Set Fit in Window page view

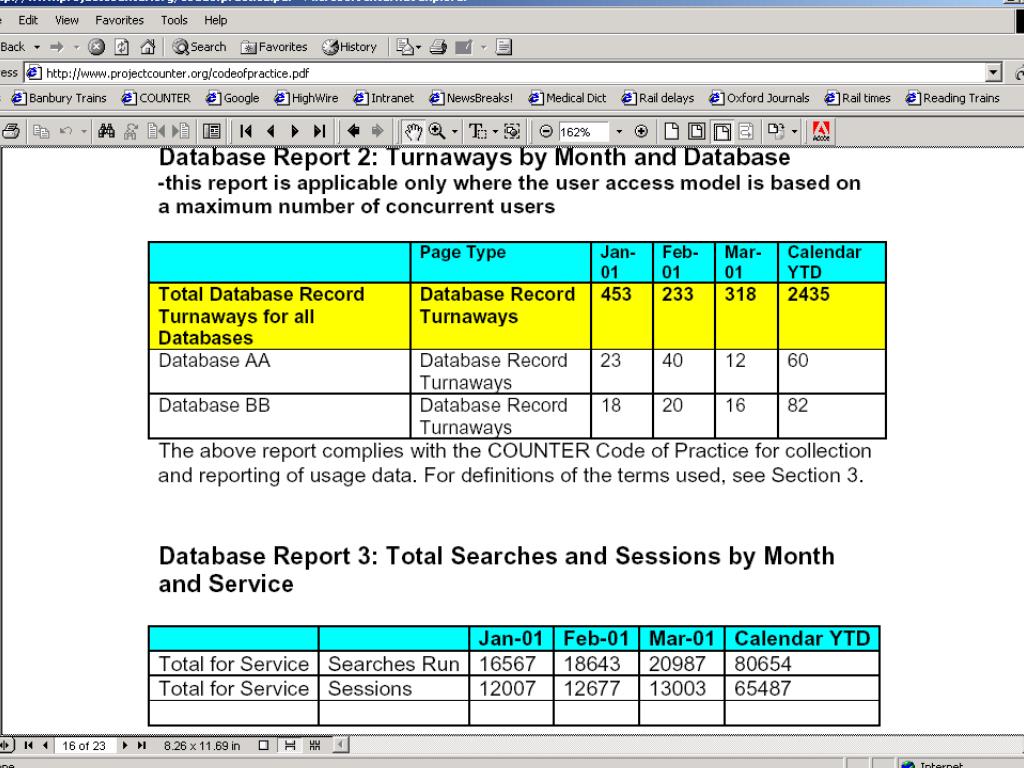(697, 131)
